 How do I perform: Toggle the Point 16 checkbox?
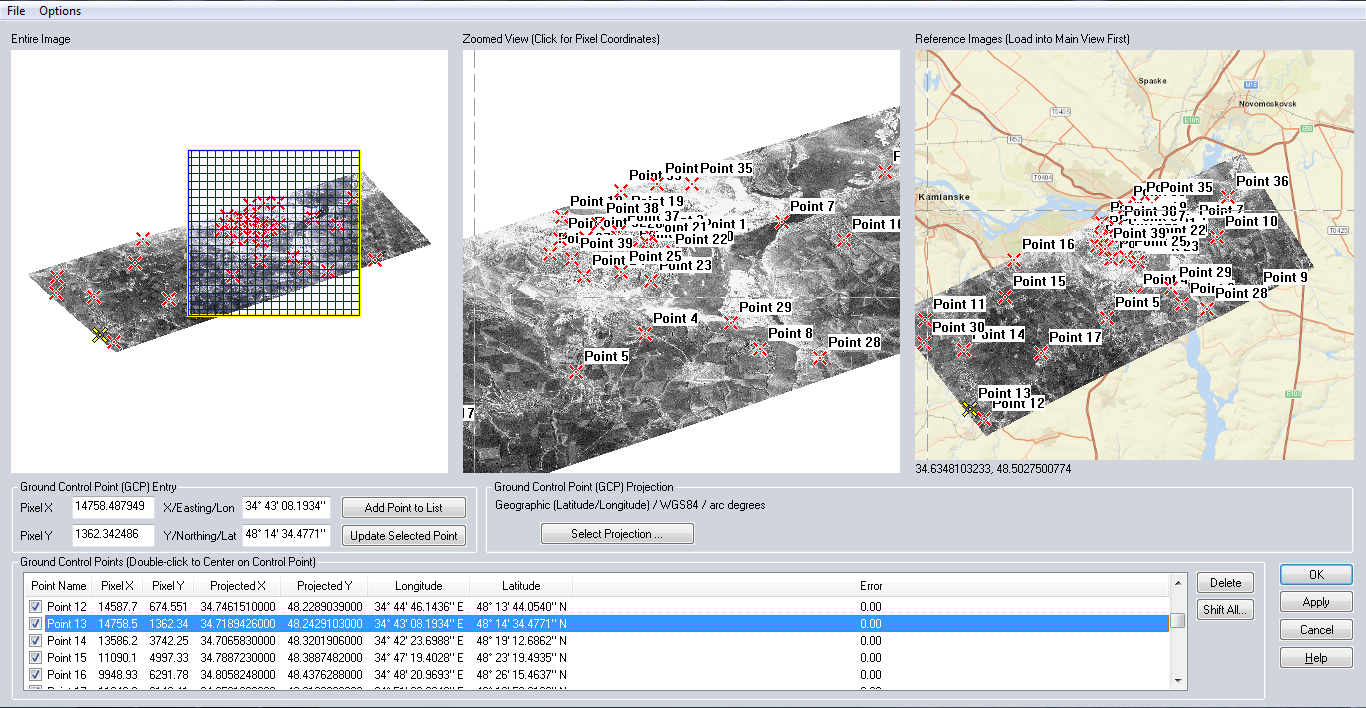click(x=36, y=675)
